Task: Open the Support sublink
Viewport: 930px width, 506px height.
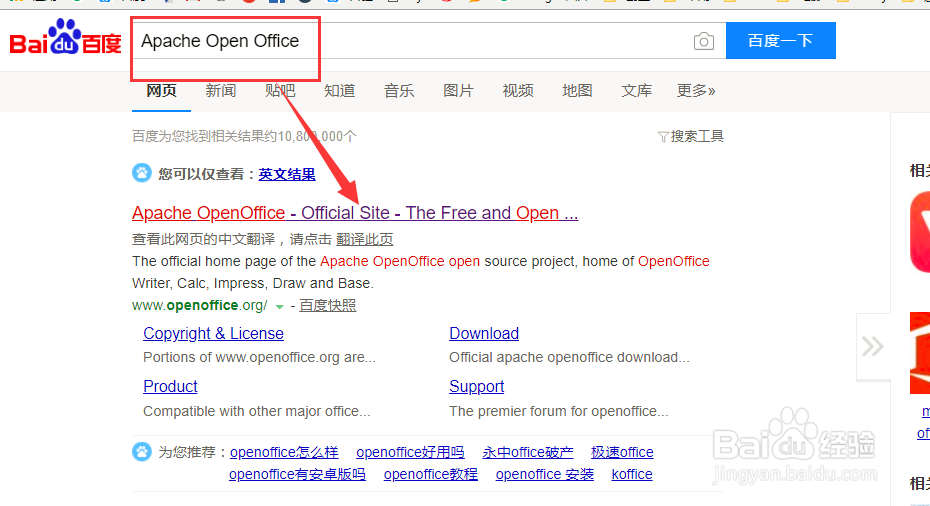Action: click(476, 387)
